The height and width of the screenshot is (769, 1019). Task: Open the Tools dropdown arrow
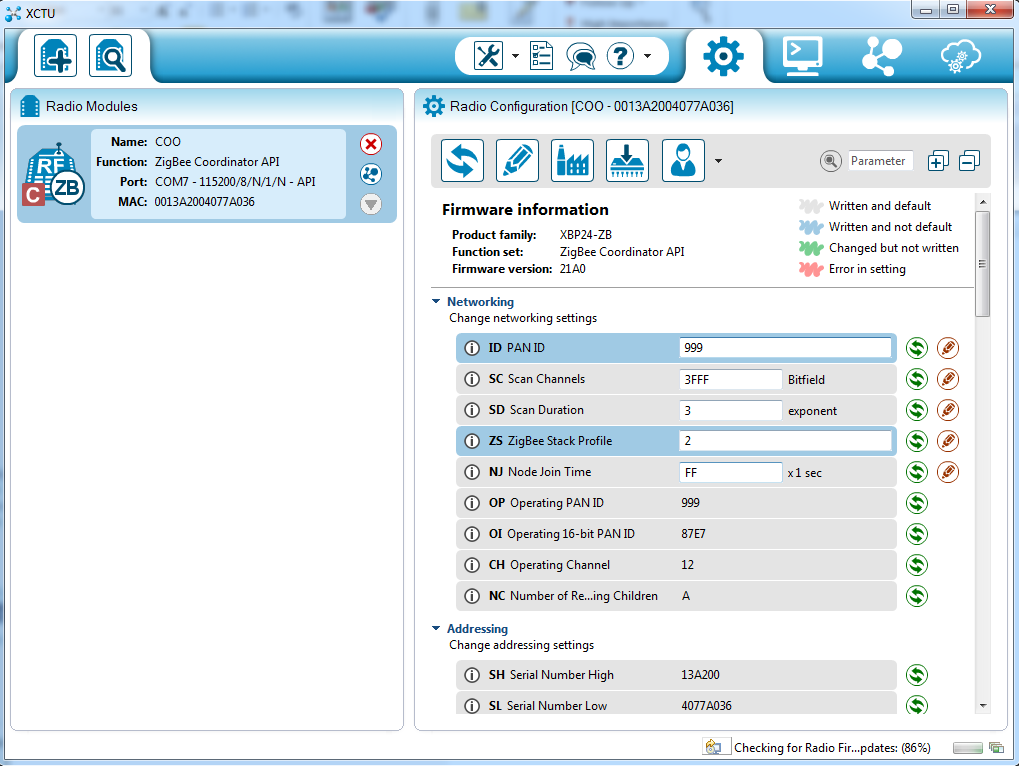515,56
